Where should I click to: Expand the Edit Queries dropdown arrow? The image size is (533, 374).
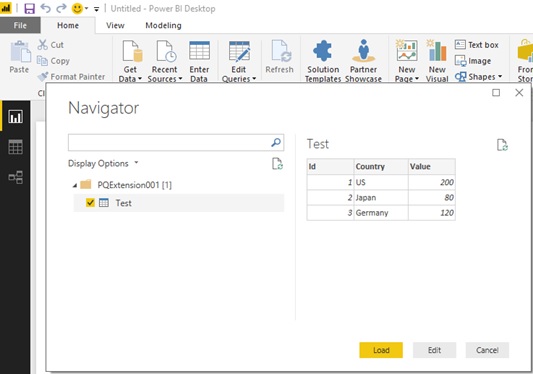click(x=254, y=79)
